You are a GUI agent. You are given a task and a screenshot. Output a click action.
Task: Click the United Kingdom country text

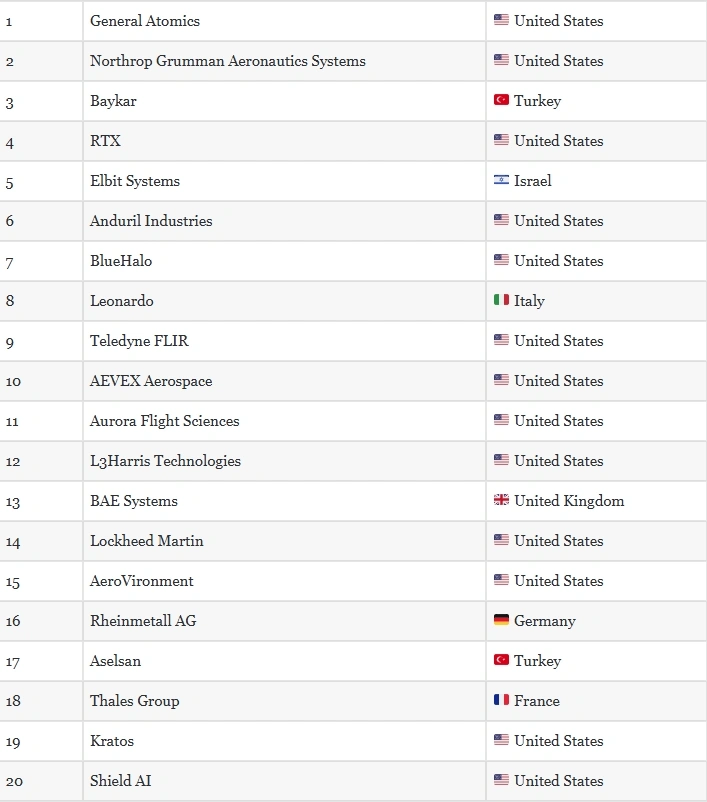pos(569,501)
